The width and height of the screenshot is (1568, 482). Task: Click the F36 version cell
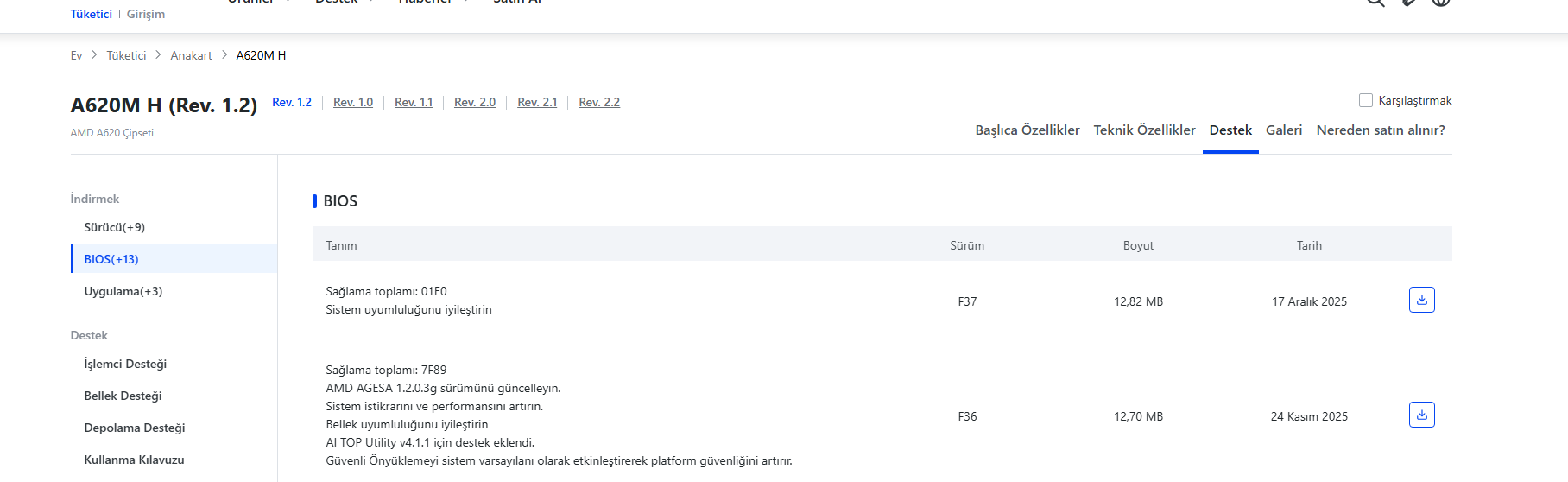[x=967, y=416]
